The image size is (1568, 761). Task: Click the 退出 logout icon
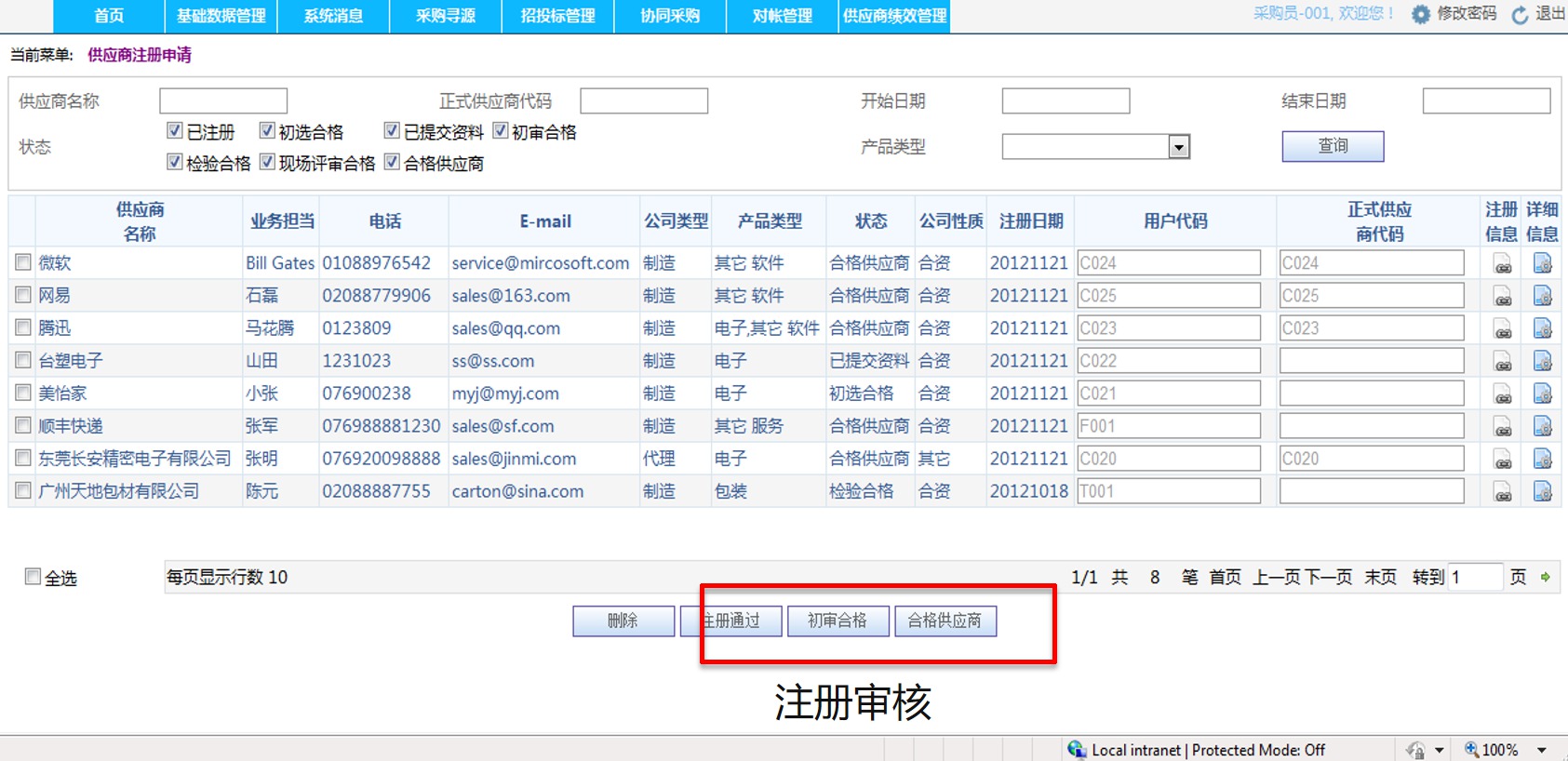pyautogui.click(x=1520, y=15)
